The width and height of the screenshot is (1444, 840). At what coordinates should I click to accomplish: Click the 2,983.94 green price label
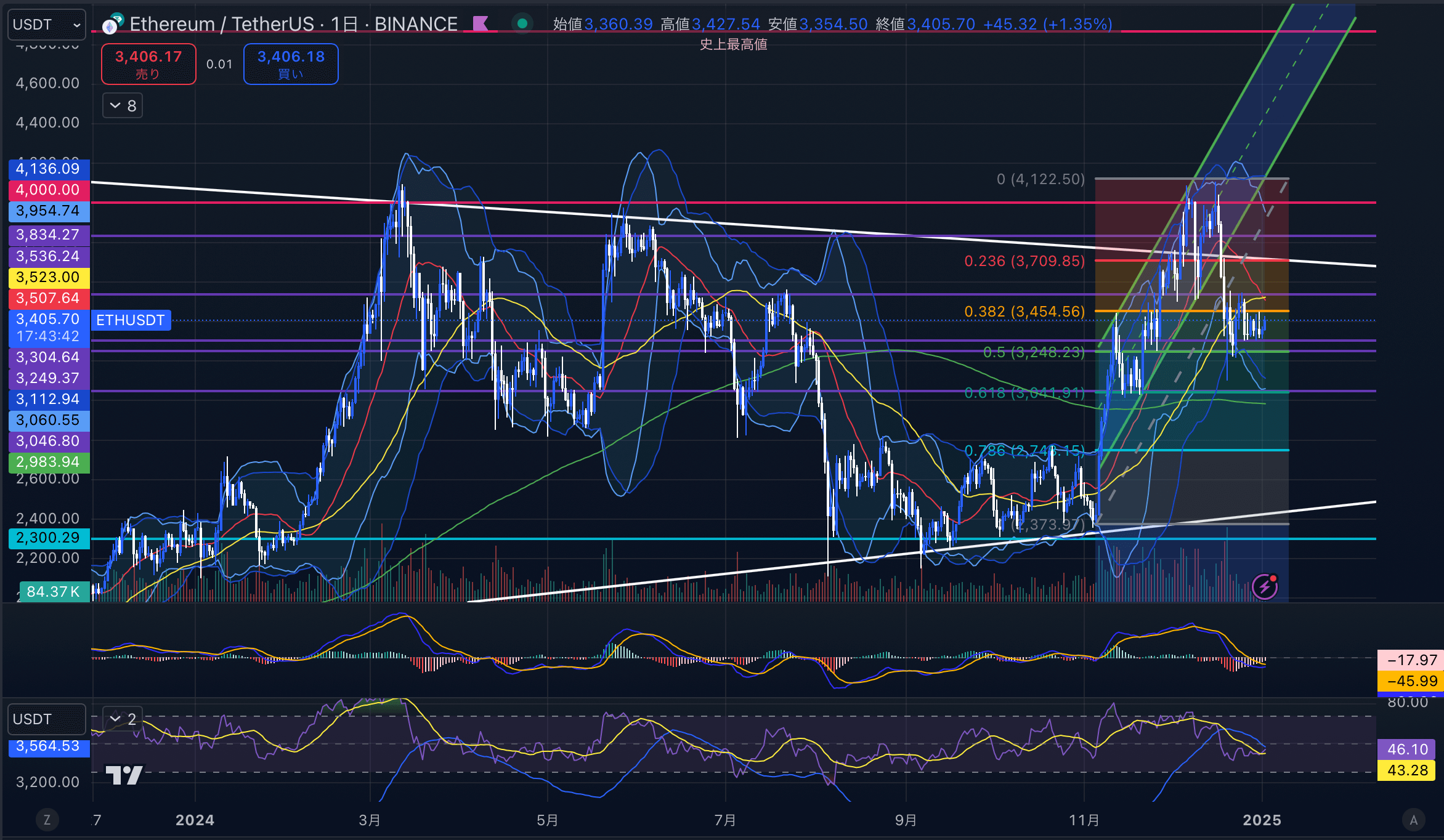[49, 462]
